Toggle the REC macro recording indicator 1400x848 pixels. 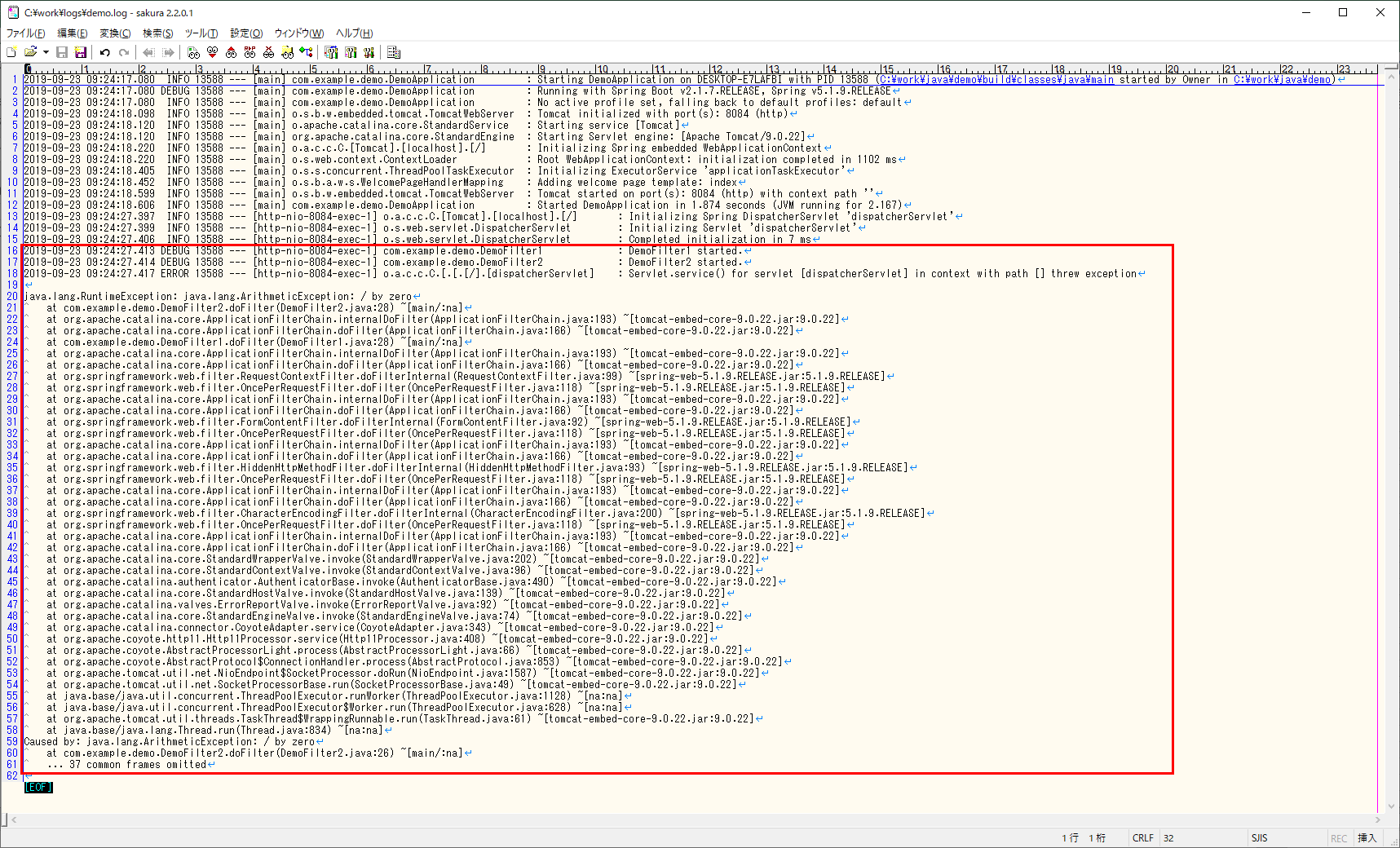point(1339,838)
